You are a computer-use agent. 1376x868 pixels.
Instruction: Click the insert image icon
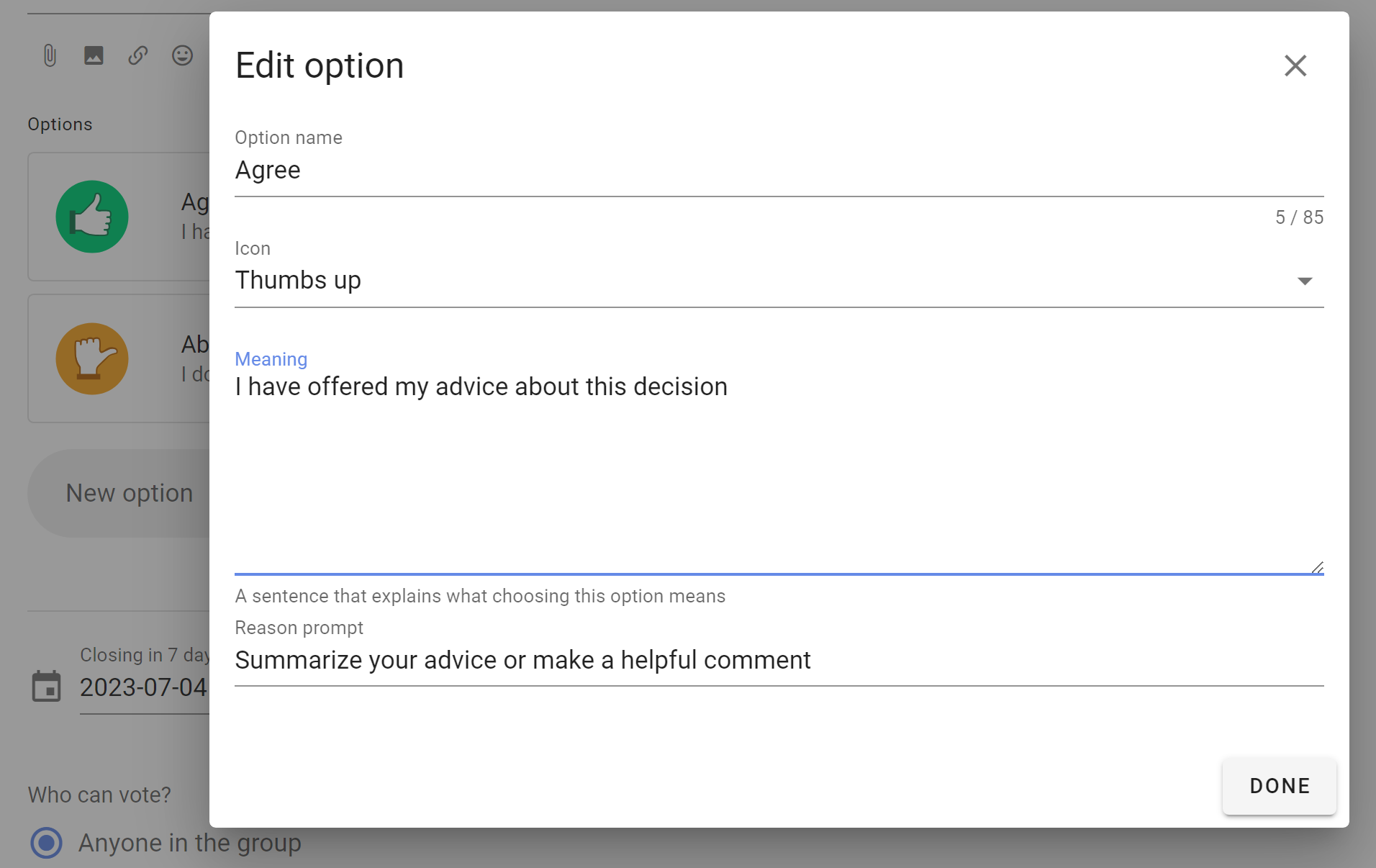pyautogui.click(x=94, y=55)
